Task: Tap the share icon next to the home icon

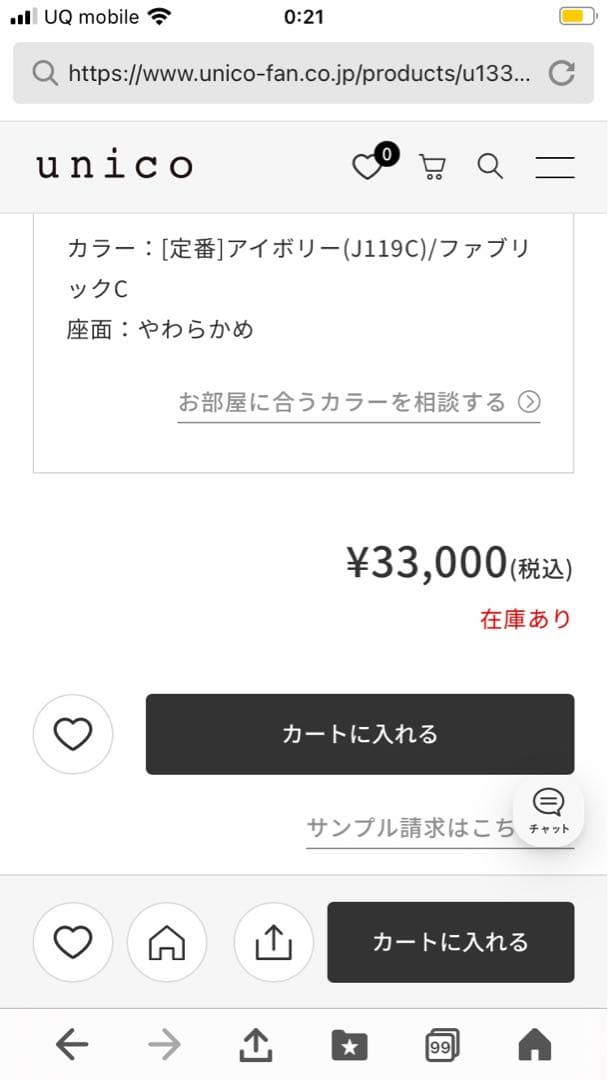Action: click(273, 942)
